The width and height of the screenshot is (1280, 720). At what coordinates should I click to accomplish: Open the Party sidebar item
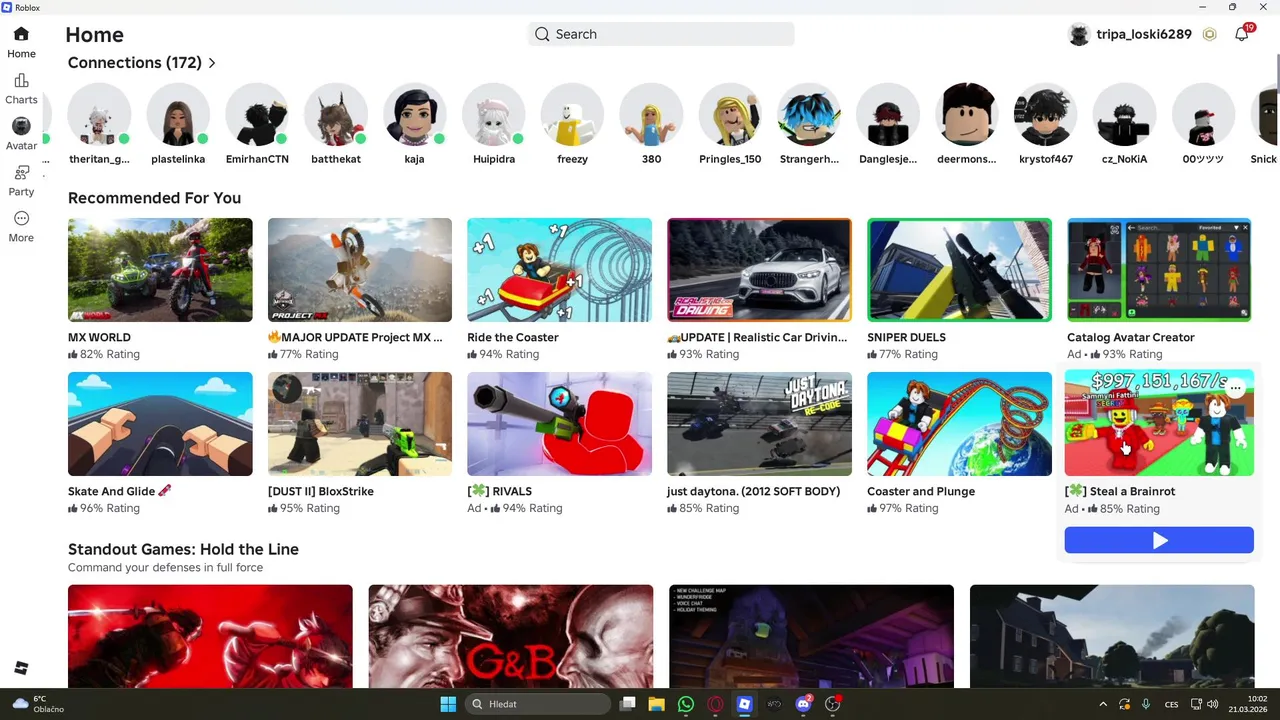tap(21, 173)
